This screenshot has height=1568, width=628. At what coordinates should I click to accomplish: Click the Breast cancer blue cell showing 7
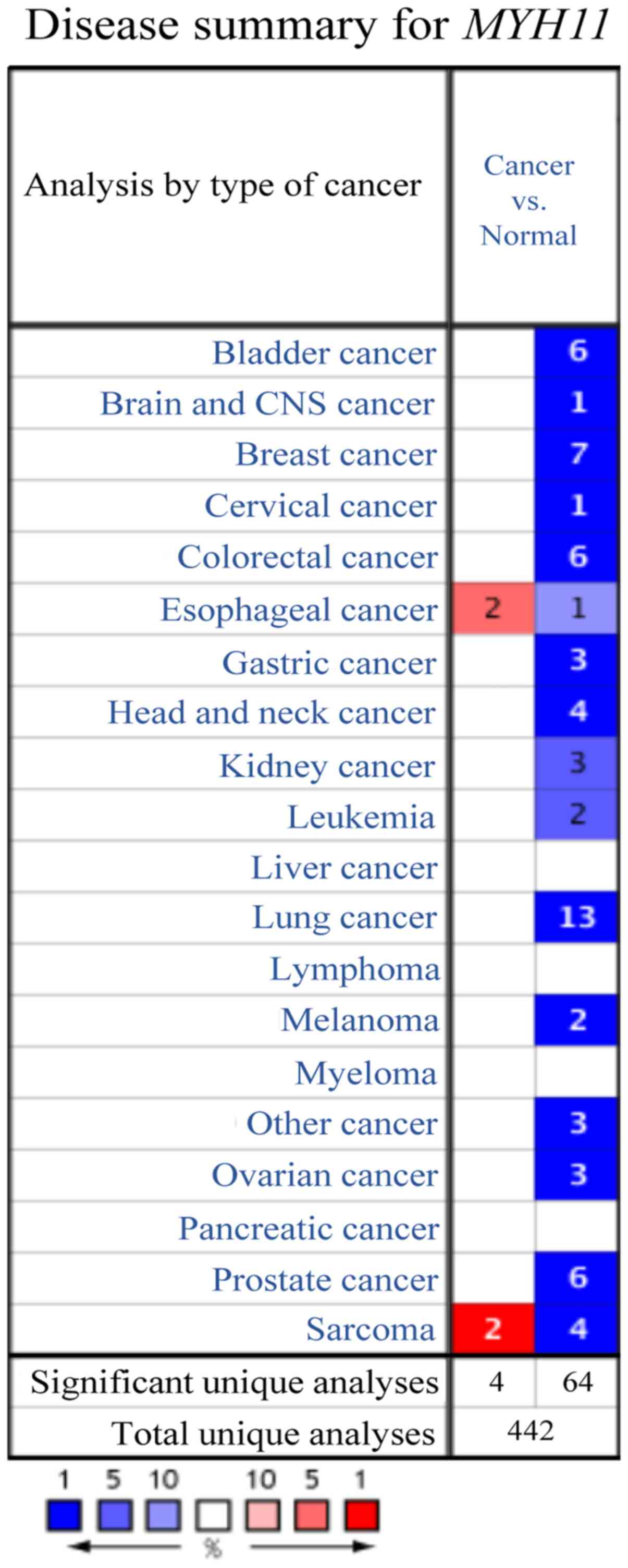576,454
